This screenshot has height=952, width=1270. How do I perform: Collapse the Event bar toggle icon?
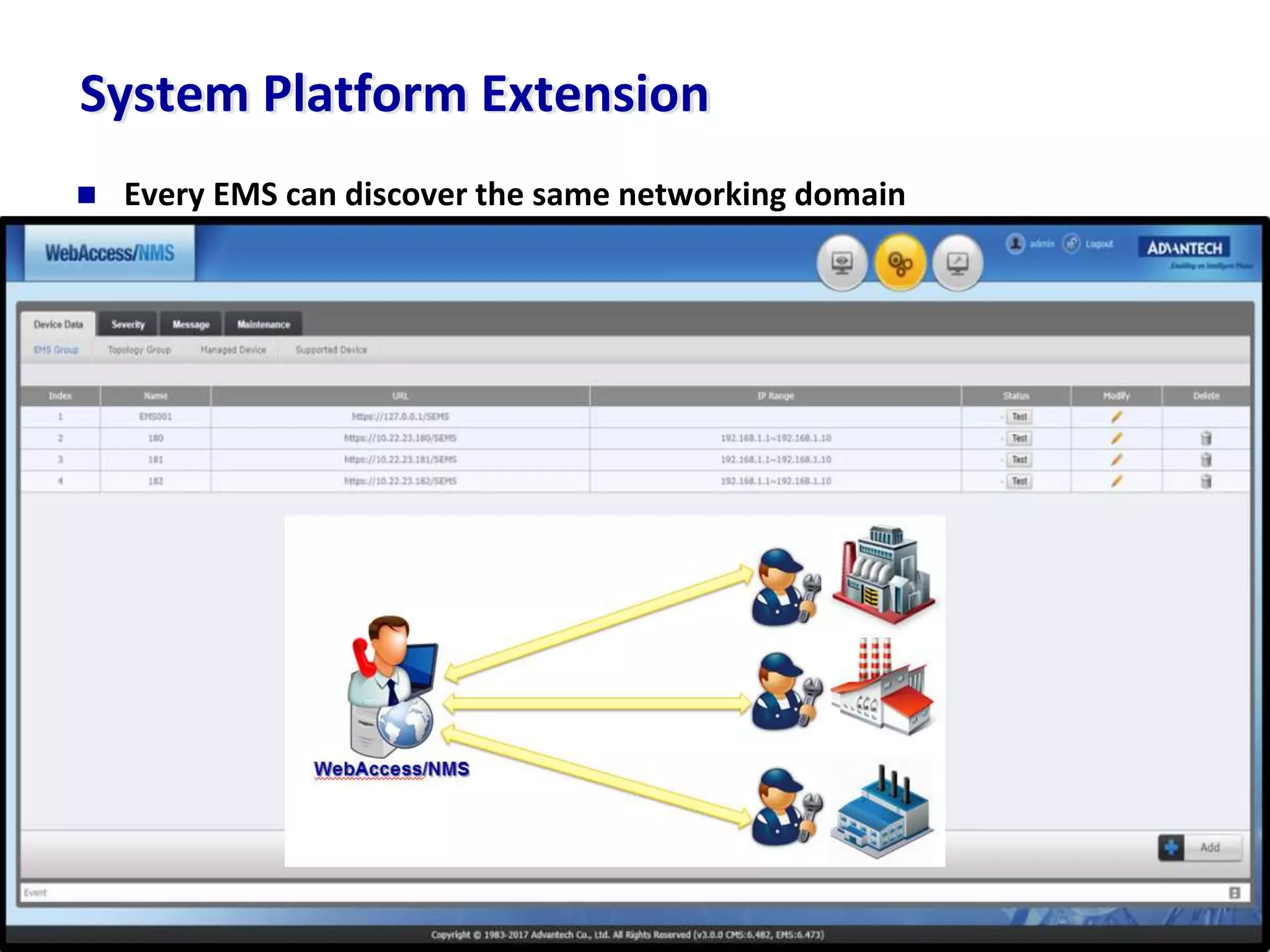point(1234,892)
